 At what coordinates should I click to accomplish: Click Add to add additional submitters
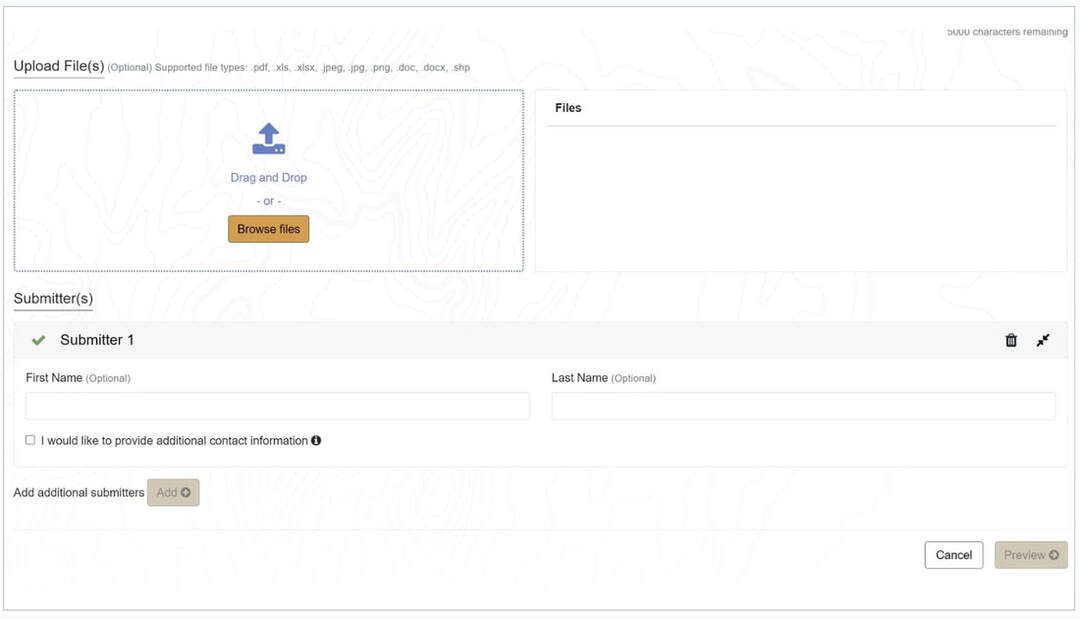(x=173, y=492)
